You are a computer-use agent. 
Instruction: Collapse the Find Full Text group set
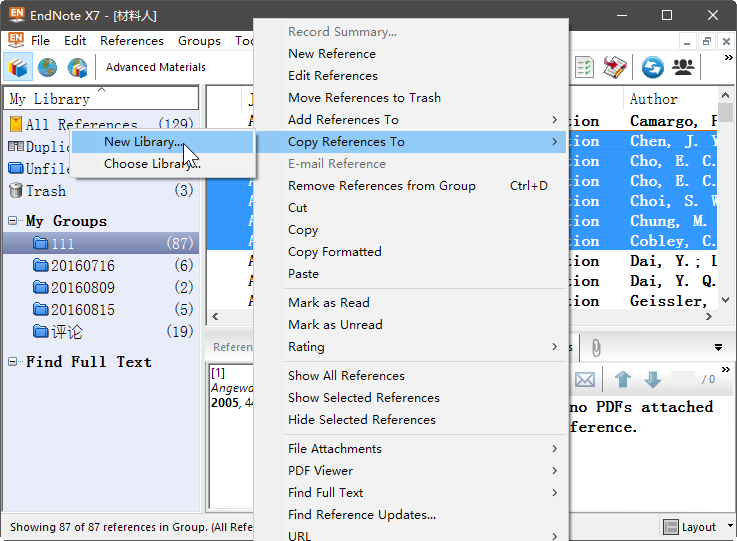[x=13, y=361]
